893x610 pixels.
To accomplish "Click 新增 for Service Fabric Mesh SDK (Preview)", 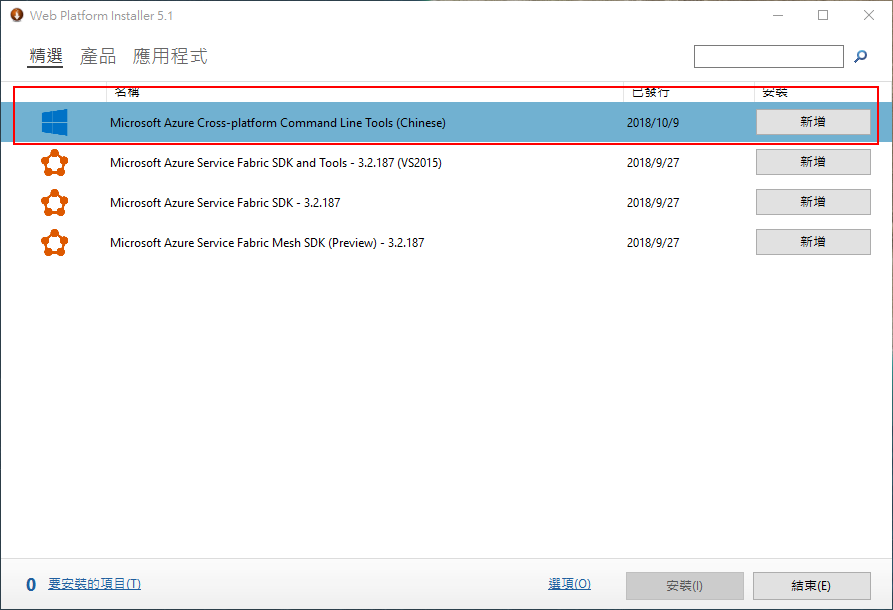I will [813, 241].
